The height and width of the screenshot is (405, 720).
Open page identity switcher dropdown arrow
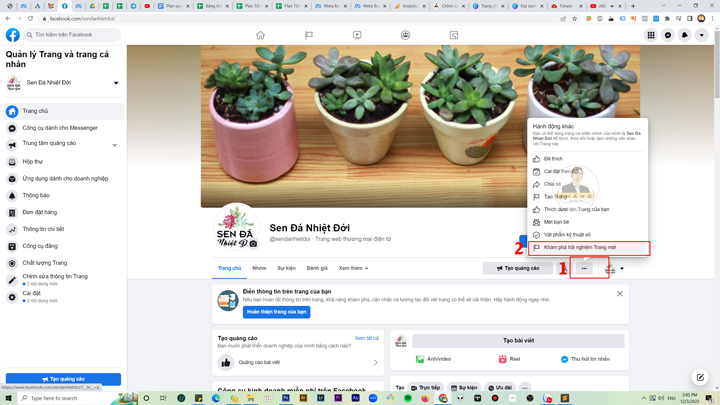[622, 269]
